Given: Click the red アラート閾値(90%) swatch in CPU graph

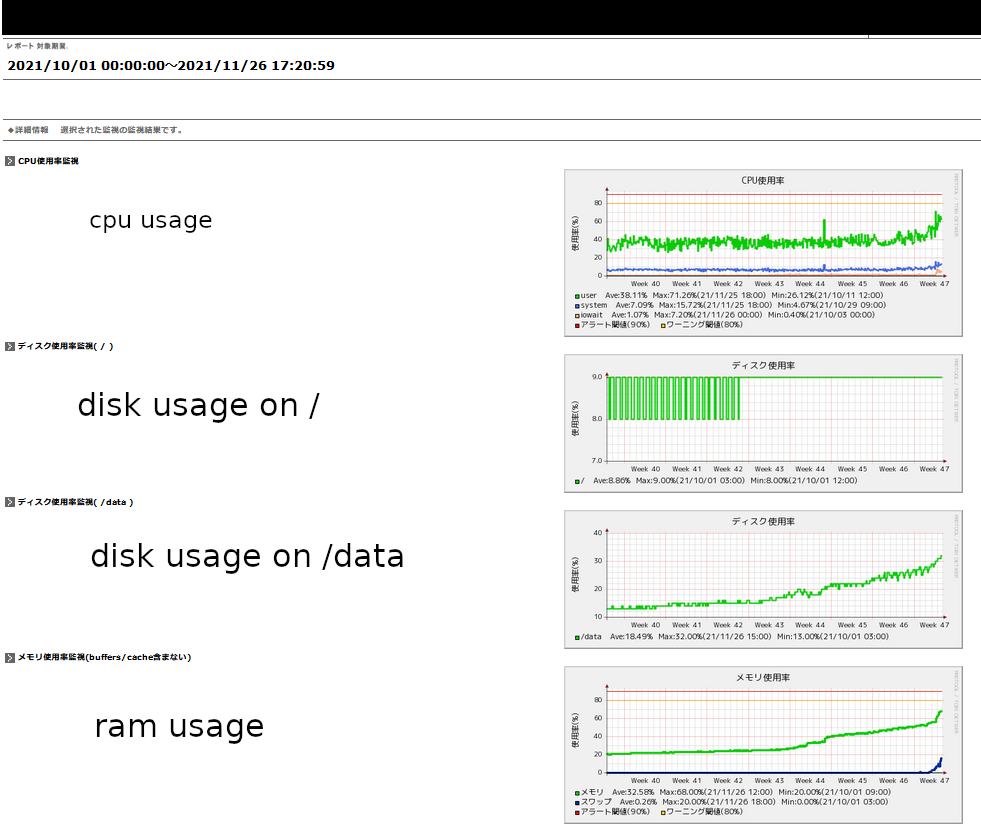Looking at the screenshot, I should [x=577, y=325].
